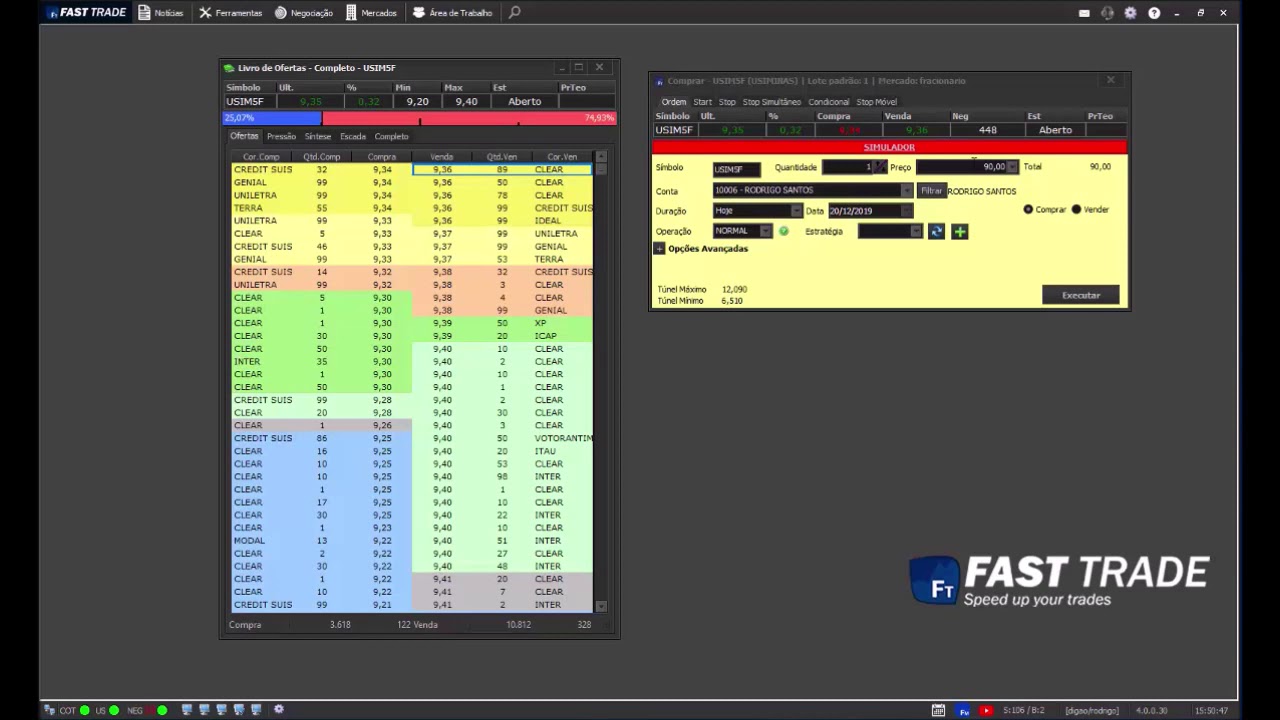Viewport: 1280px width, 720px height.
Task: Open the Mercados menu
Action: point(371,13)
